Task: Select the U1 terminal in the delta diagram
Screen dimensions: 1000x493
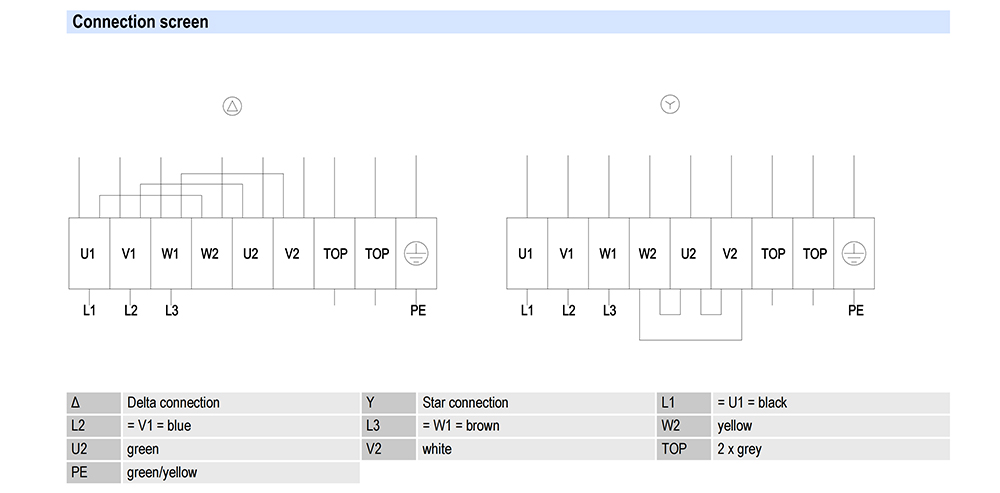Action: coord(88,254)
